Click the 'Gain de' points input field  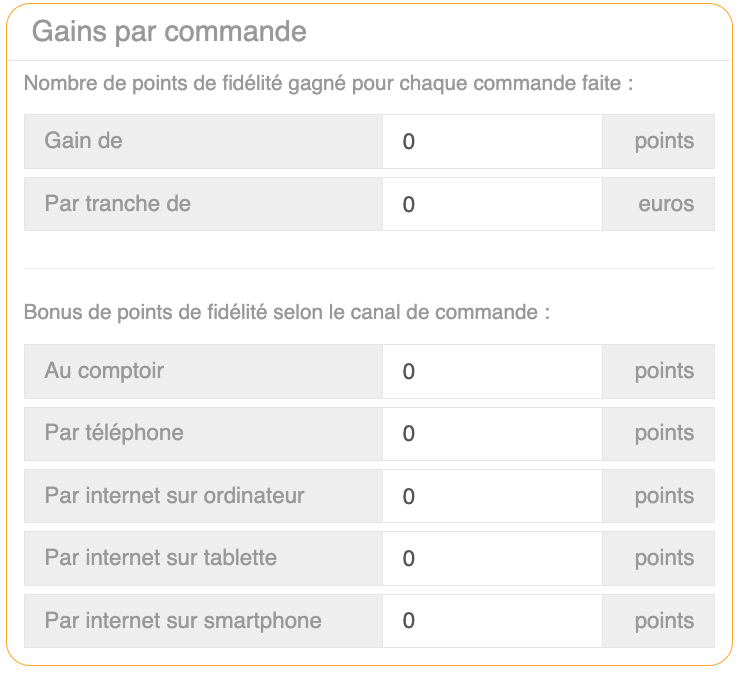click(x=492, y=141)
